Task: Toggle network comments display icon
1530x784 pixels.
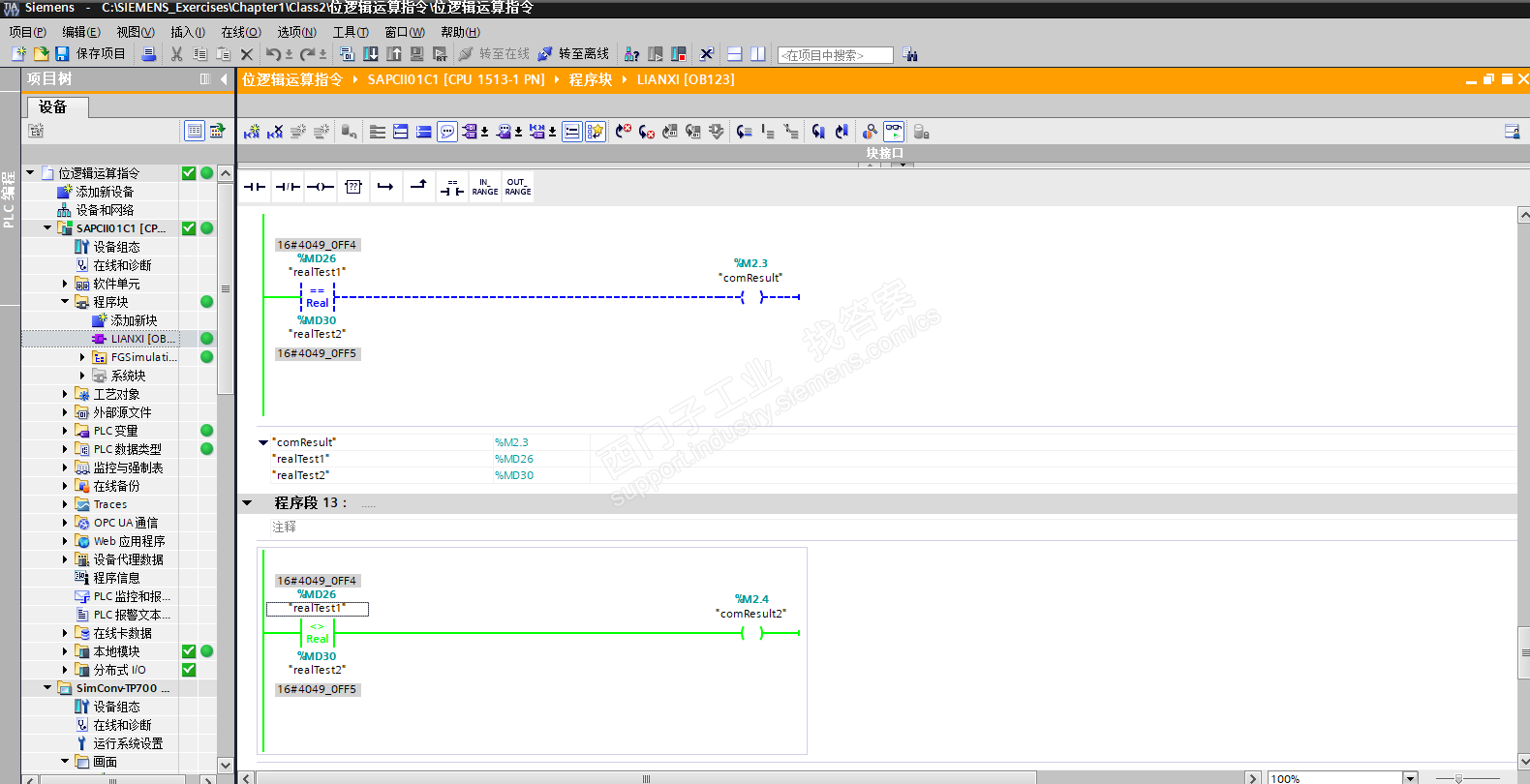Action: [x=447, y=132]
